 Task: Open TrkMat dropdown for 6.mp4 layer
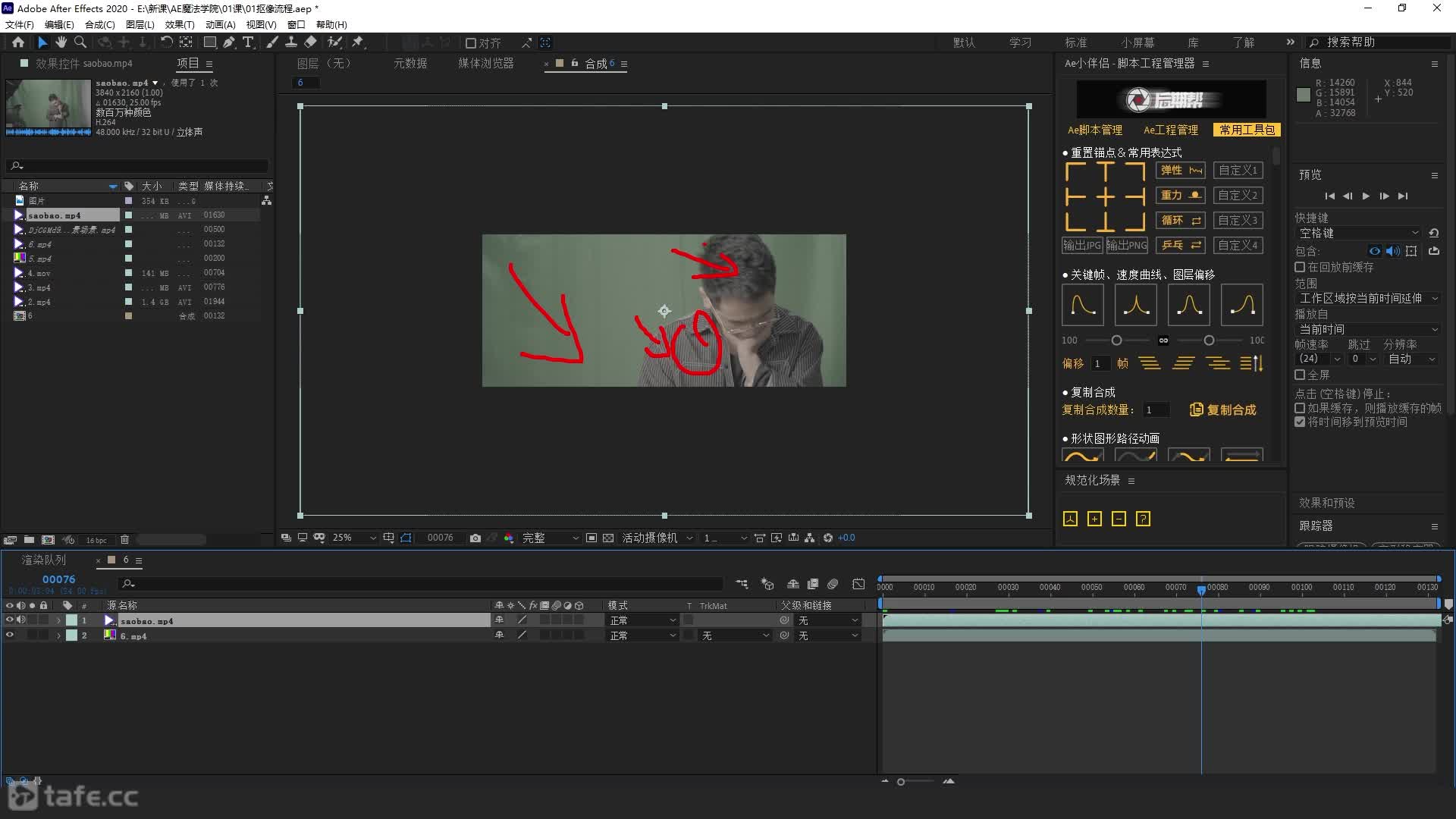click(x=735, y=635)
